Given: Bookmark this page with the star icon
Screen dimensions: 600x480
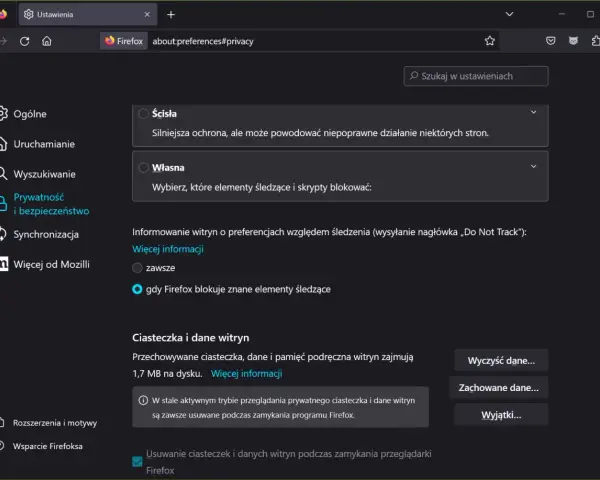Looking at the screenshot, I should [x=489, y=41].
